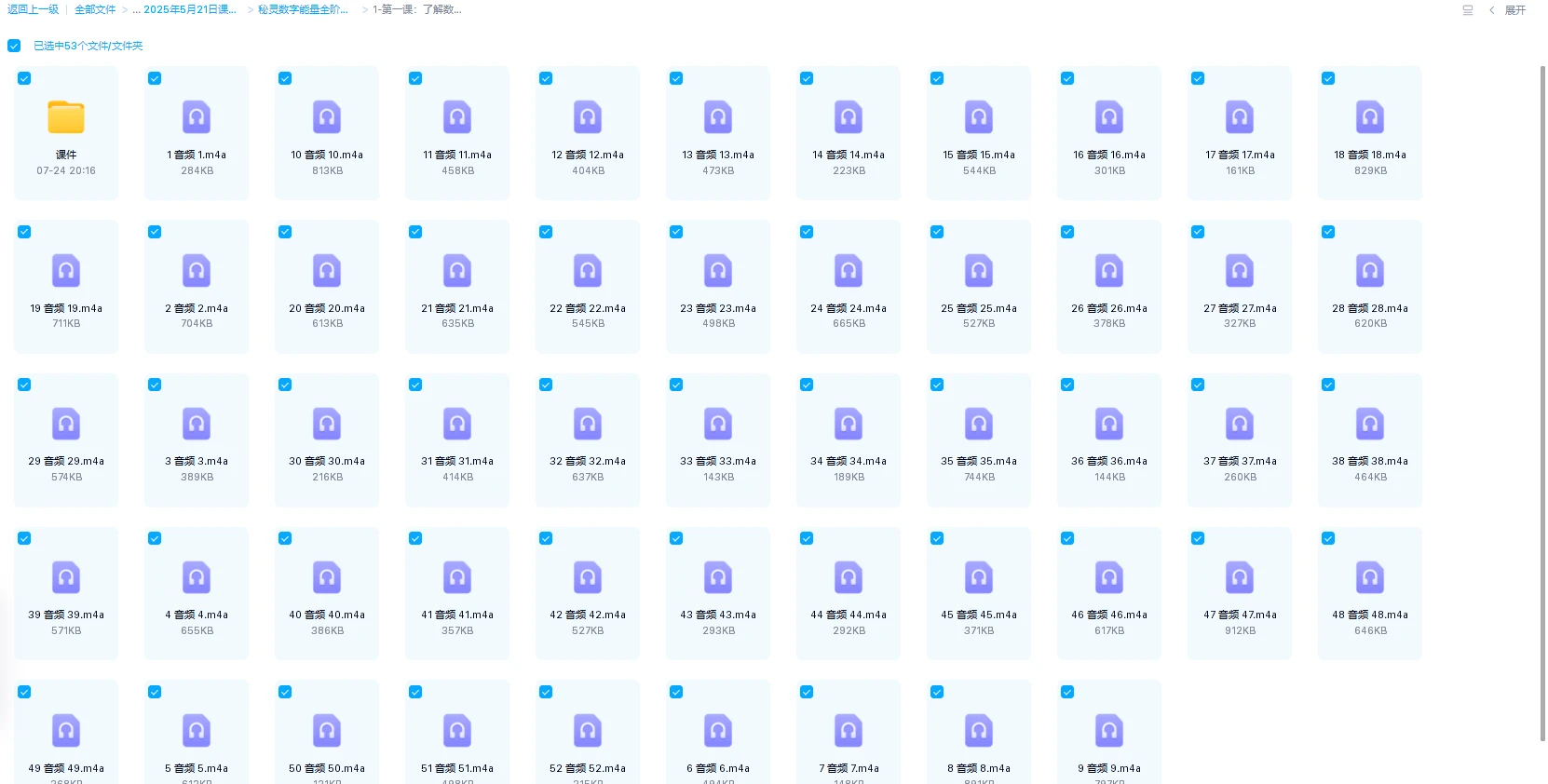Click the audio icon of 10 音频 10.m4a
Image resolution: width=1548 pixels, height=784 pixels.
click(327, 117)
